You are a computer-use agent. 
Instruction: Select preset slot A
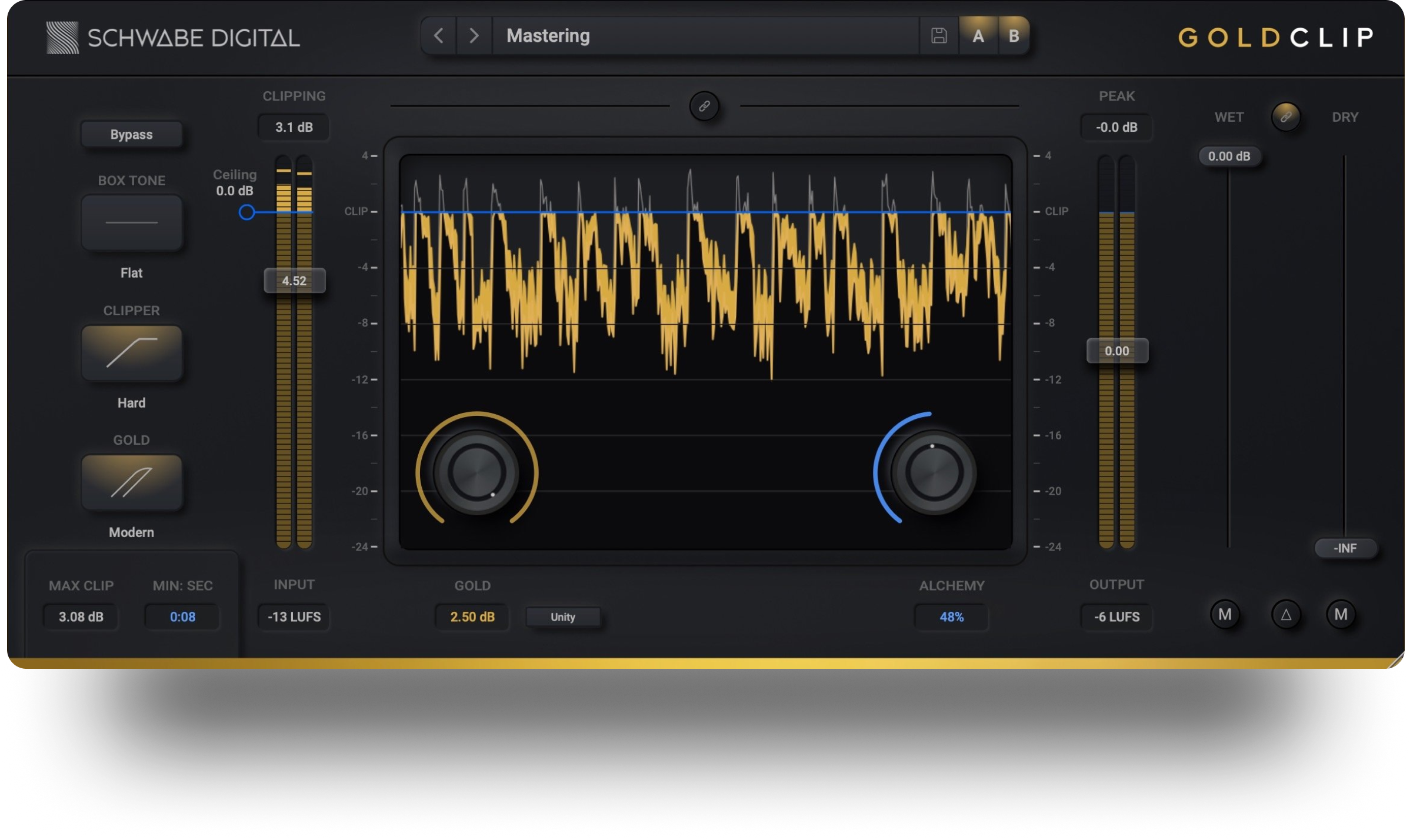coord(978,36)
